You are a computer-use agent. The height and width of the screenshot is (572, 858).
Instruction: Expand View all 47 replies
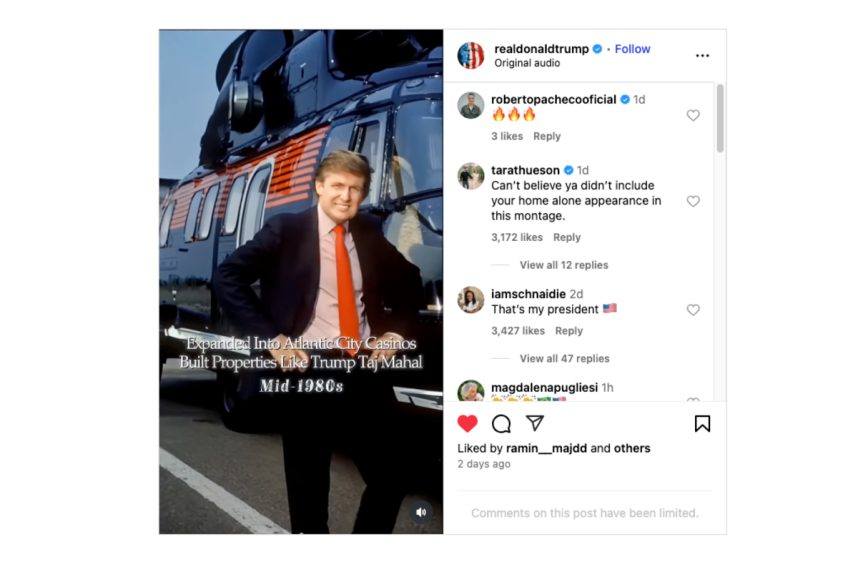(x=564, y=358)
